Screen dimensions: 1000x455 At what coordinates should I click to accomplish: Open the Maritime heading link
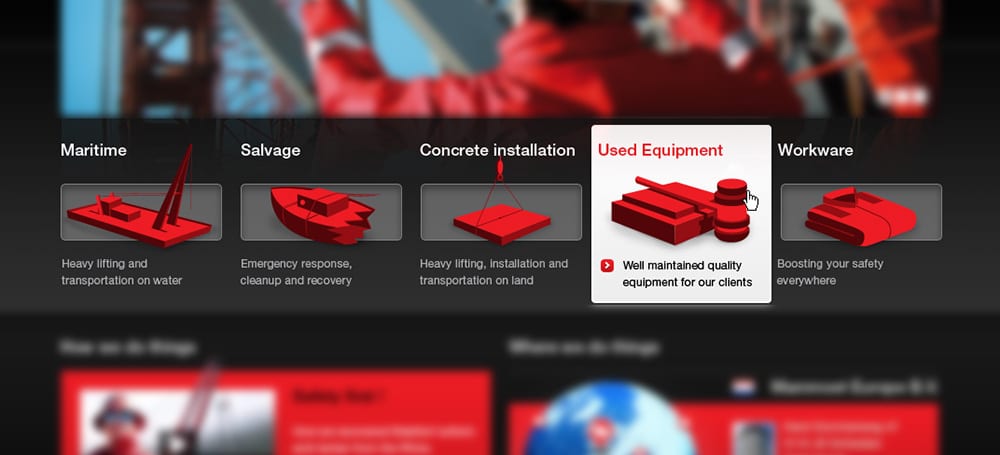click(93, 150)
